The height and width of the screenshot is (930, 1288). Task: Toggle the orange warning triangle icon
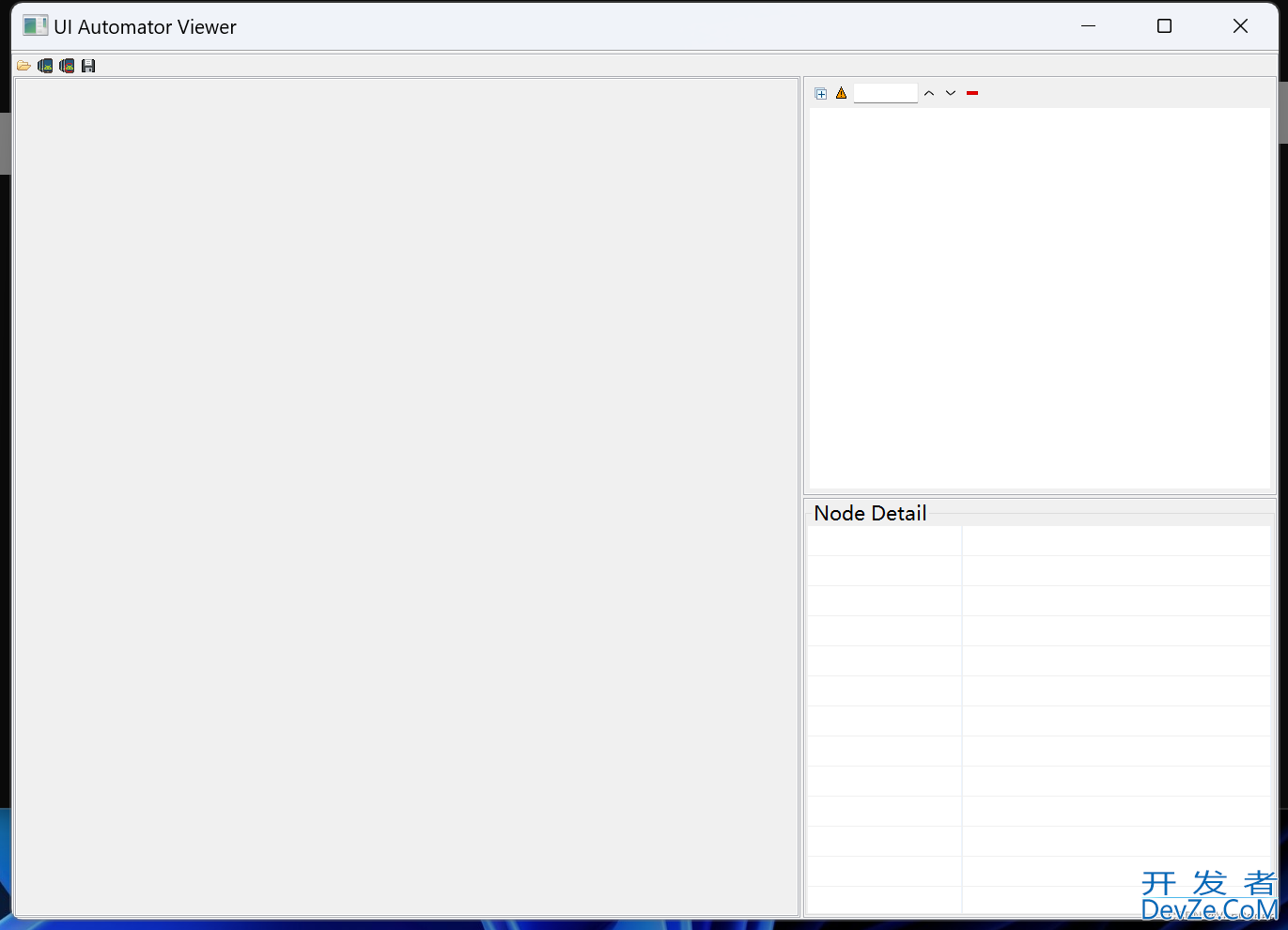click(x=842, y=93)
